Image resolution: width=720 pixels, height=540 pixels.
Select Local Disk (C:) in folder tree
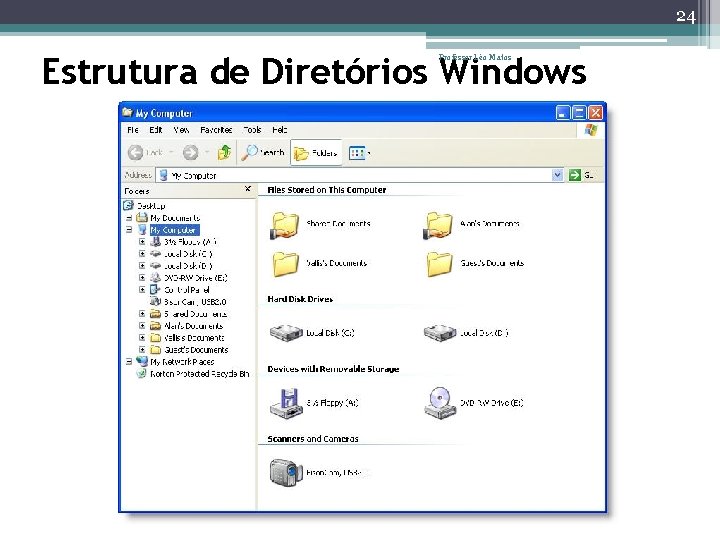point(188,253)
